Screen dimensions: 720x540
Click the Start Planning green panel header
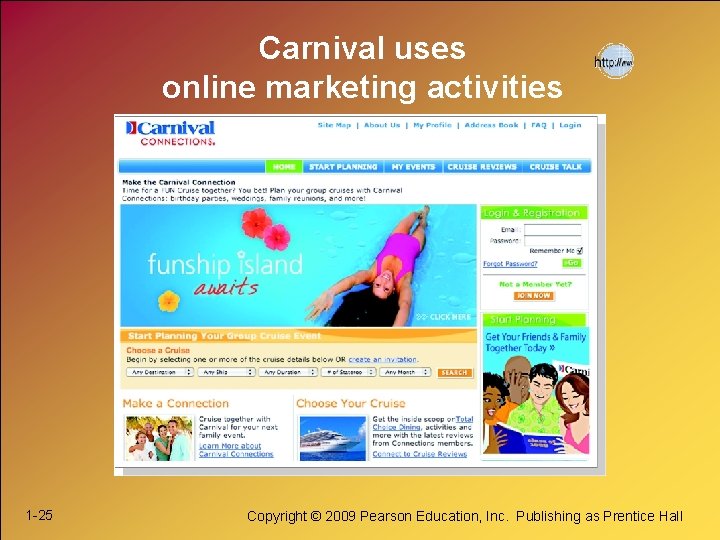[534, 320]
